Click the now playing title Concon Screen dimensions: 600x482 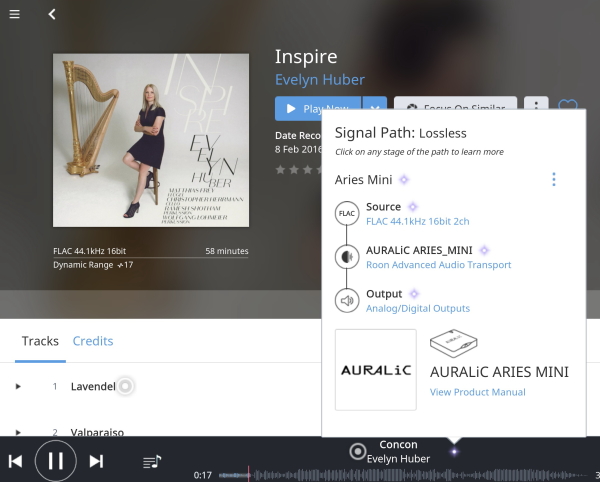pos(398,445)
